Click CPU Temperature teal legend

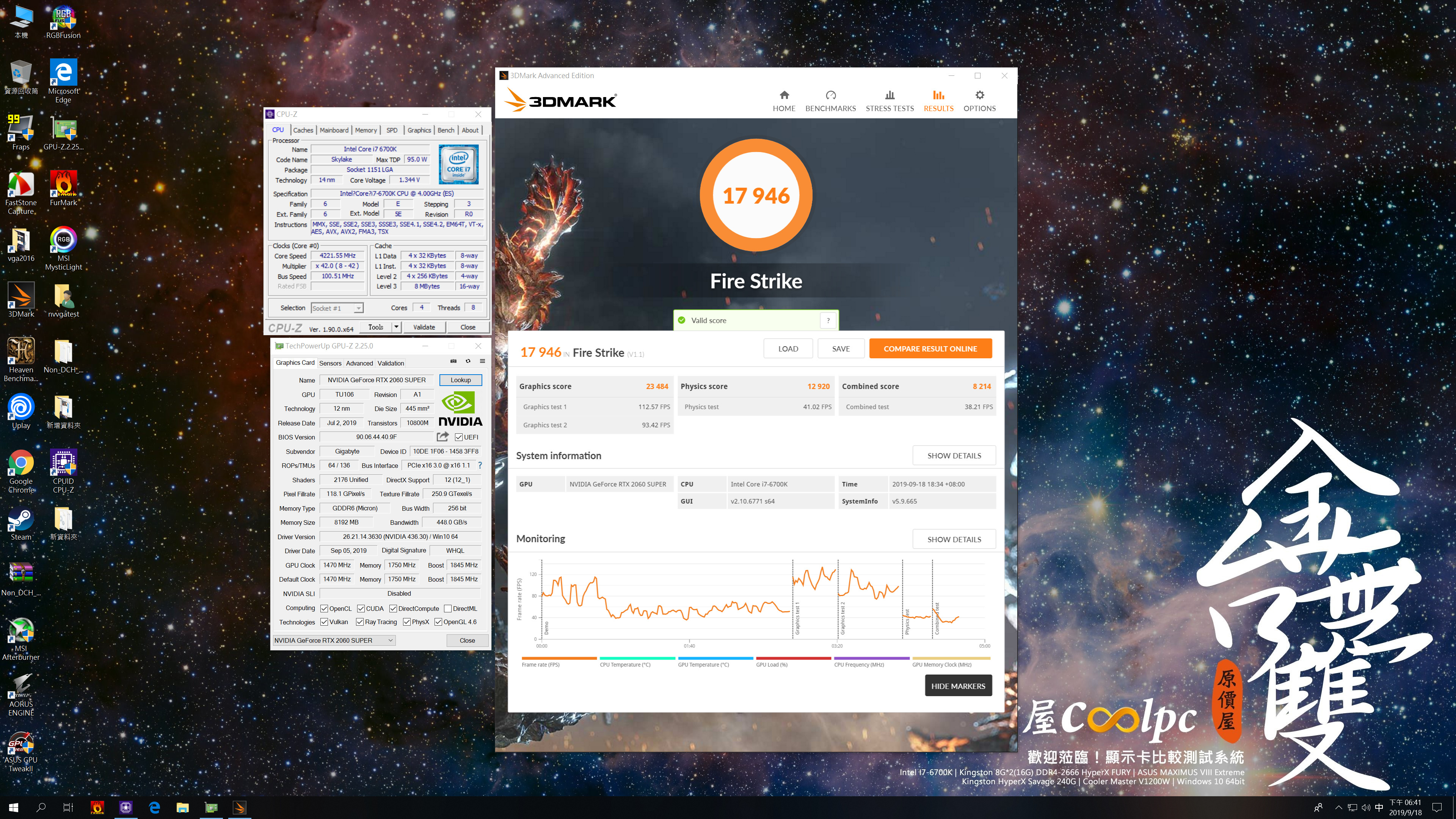[x=637, y=662]
